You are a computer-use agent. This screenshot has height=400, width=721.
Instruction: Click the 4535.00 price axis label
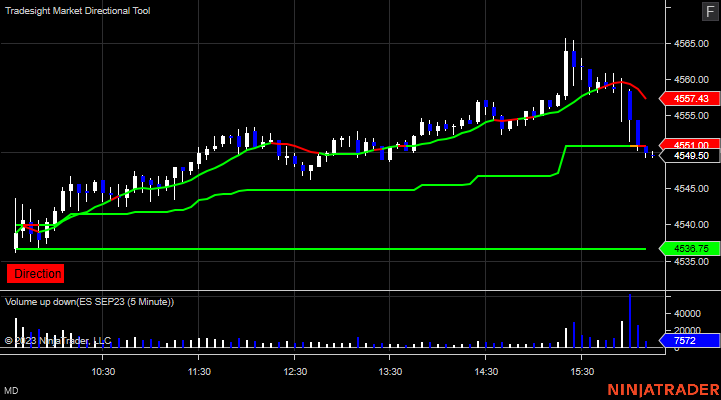[691, 261]
